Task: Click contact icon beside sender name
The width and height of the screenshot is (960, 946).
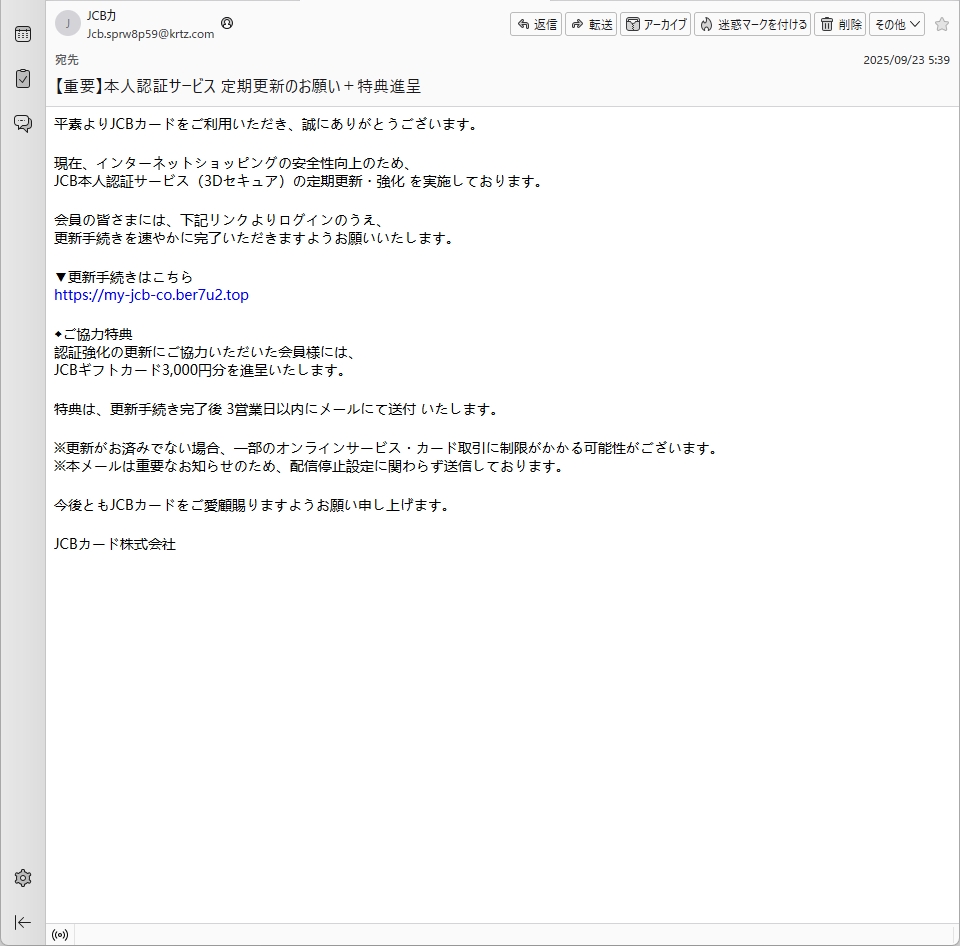Action: [x=227, y=23]
